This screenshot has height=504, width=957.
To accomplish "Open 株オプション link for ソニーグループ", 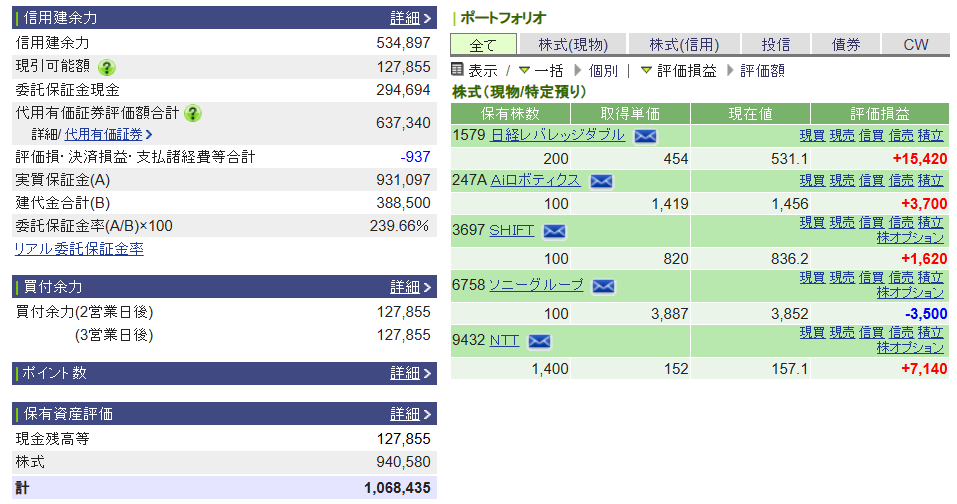I will [910, 293].
